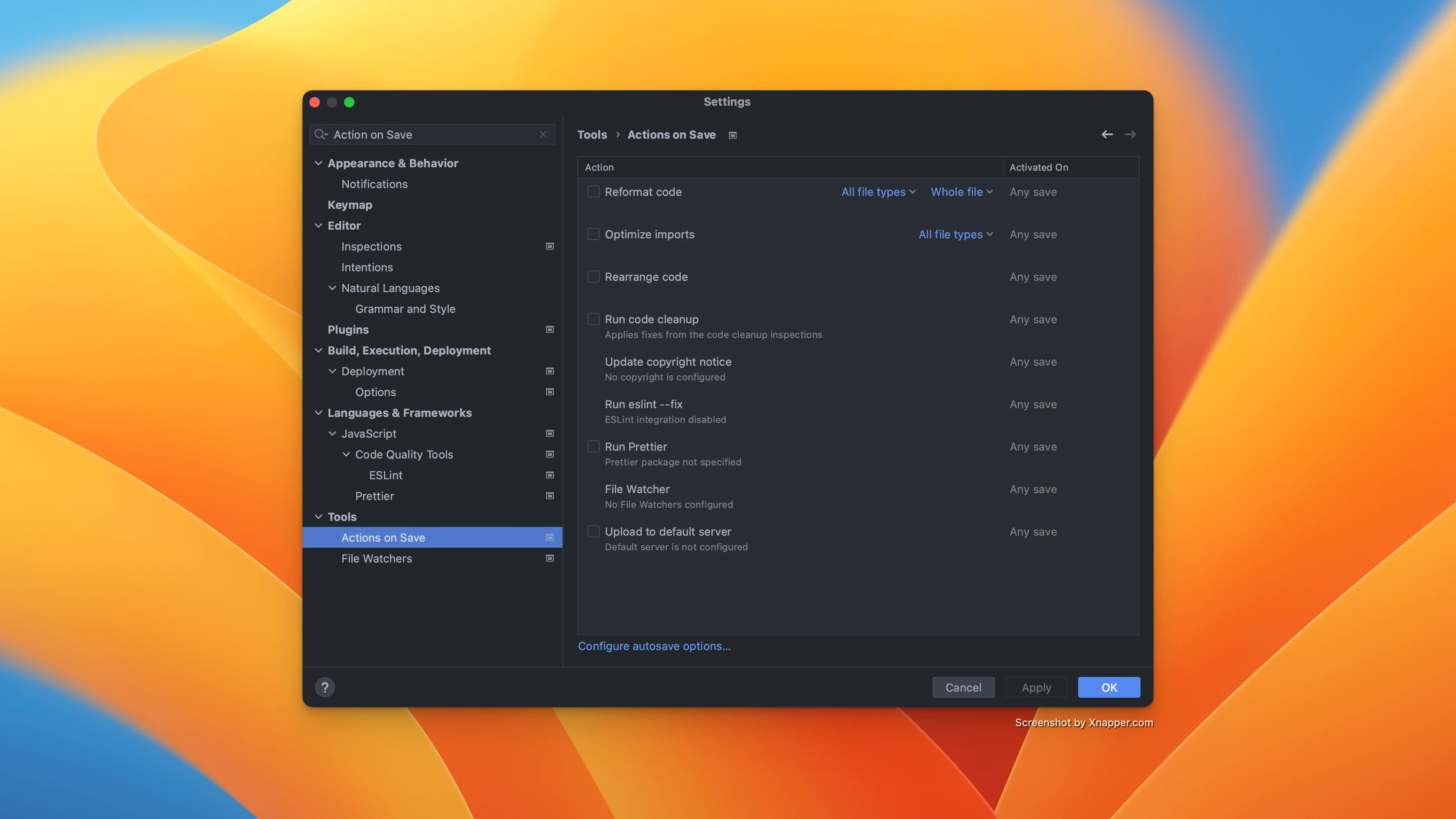This screenshot has width=1456, height=819.
Task: Click the Activated On column header
Action: [1070, 167]
